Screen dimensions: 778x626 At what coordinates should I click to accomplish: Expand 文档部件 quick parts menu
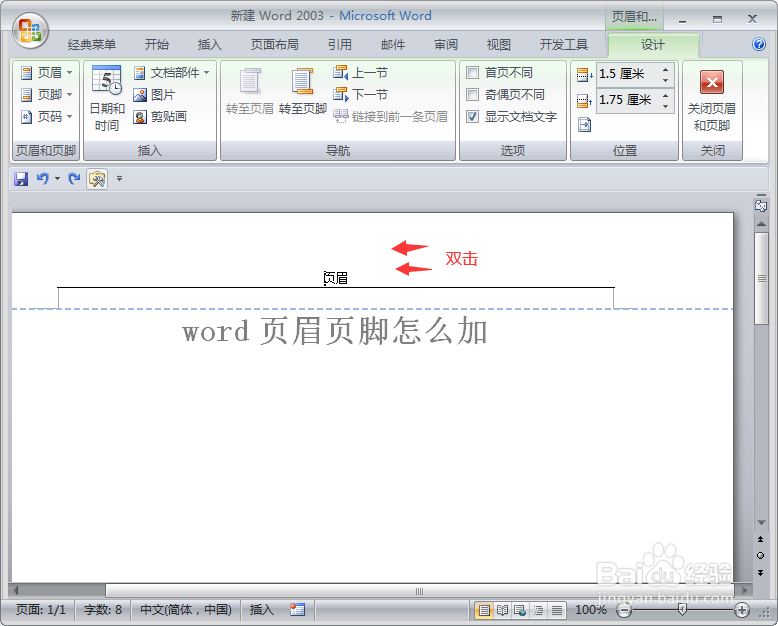[x=171, y=73]
